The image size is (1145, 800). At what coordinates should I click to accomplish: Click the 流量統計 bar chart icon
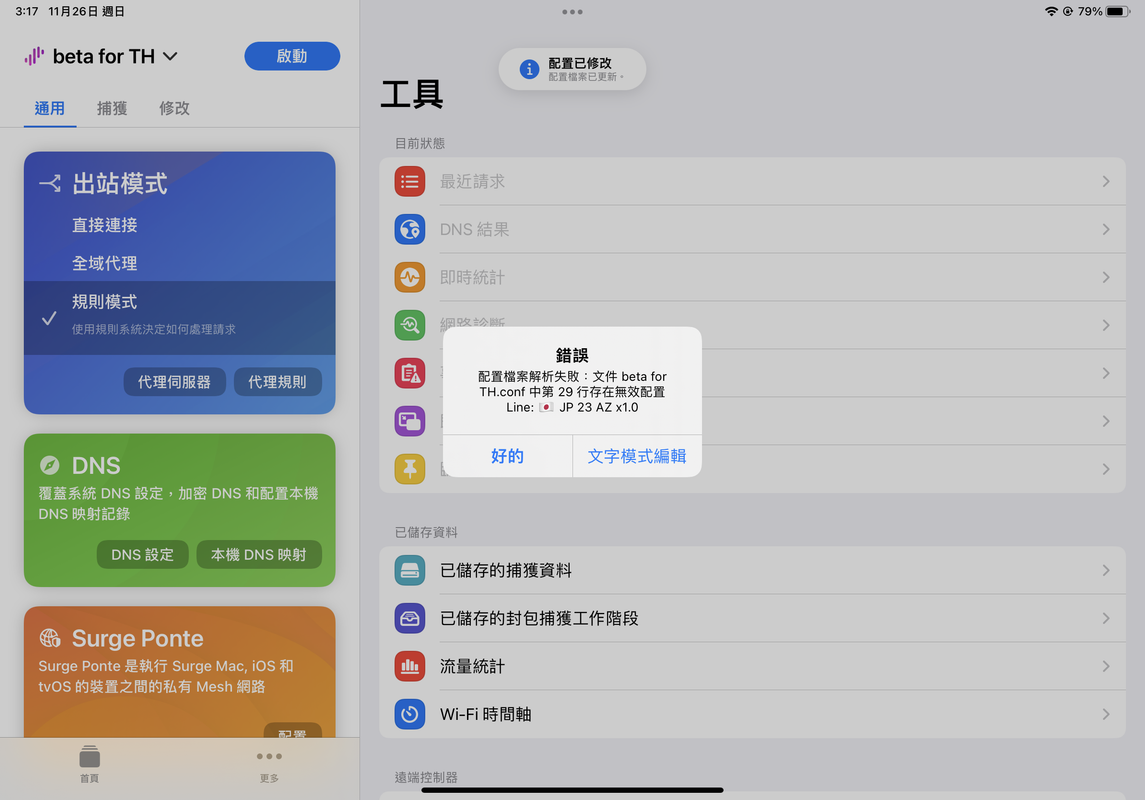[410, 666]
